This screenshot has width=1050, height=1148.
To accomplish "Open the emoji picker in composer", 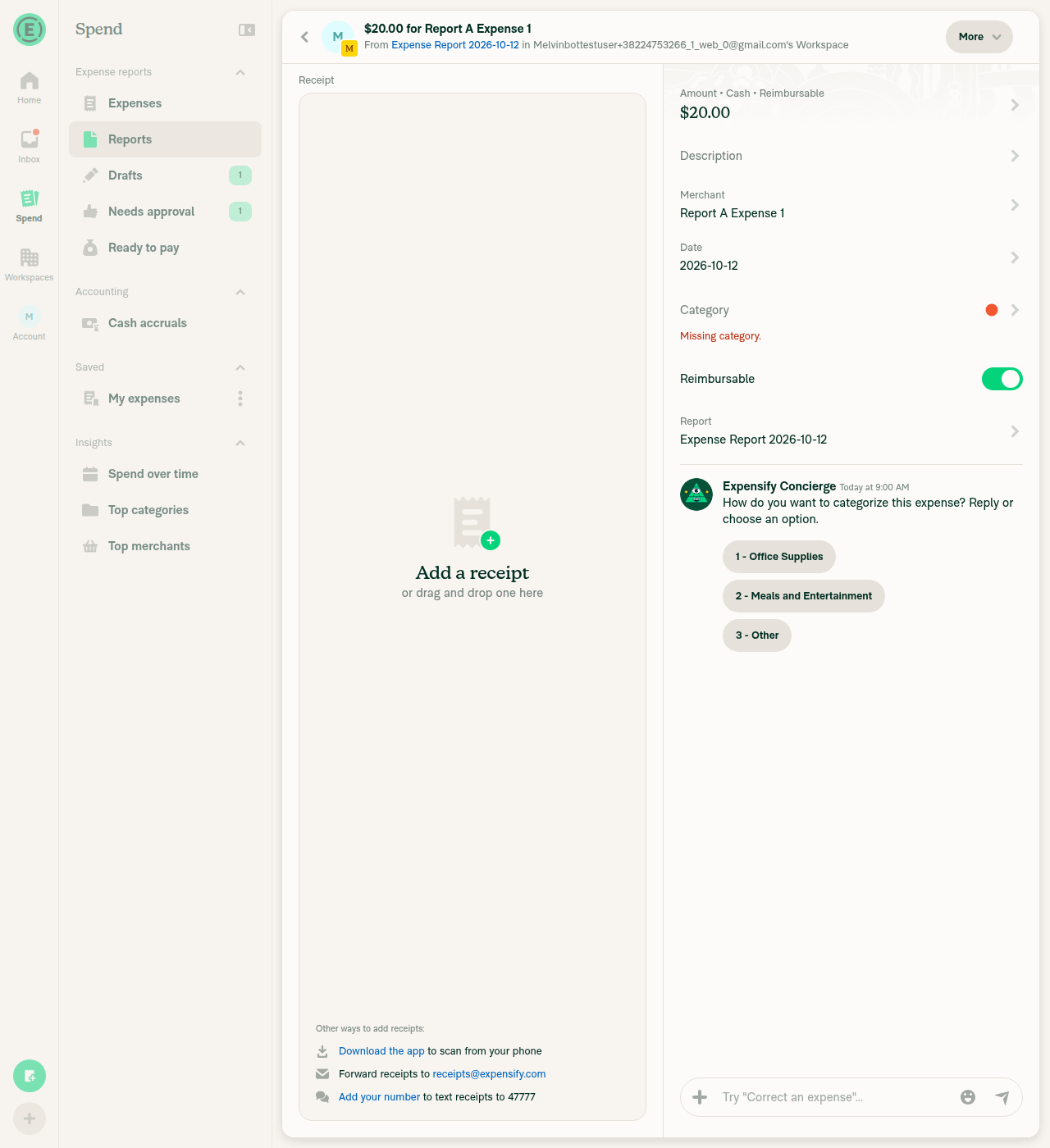I will click(968, 1097).
